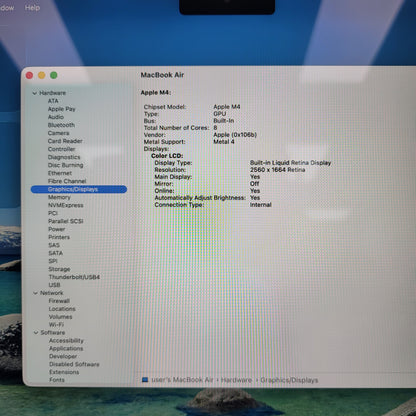Click the green full-screen window button
The image size is (416, 416).
pos(54,75)
